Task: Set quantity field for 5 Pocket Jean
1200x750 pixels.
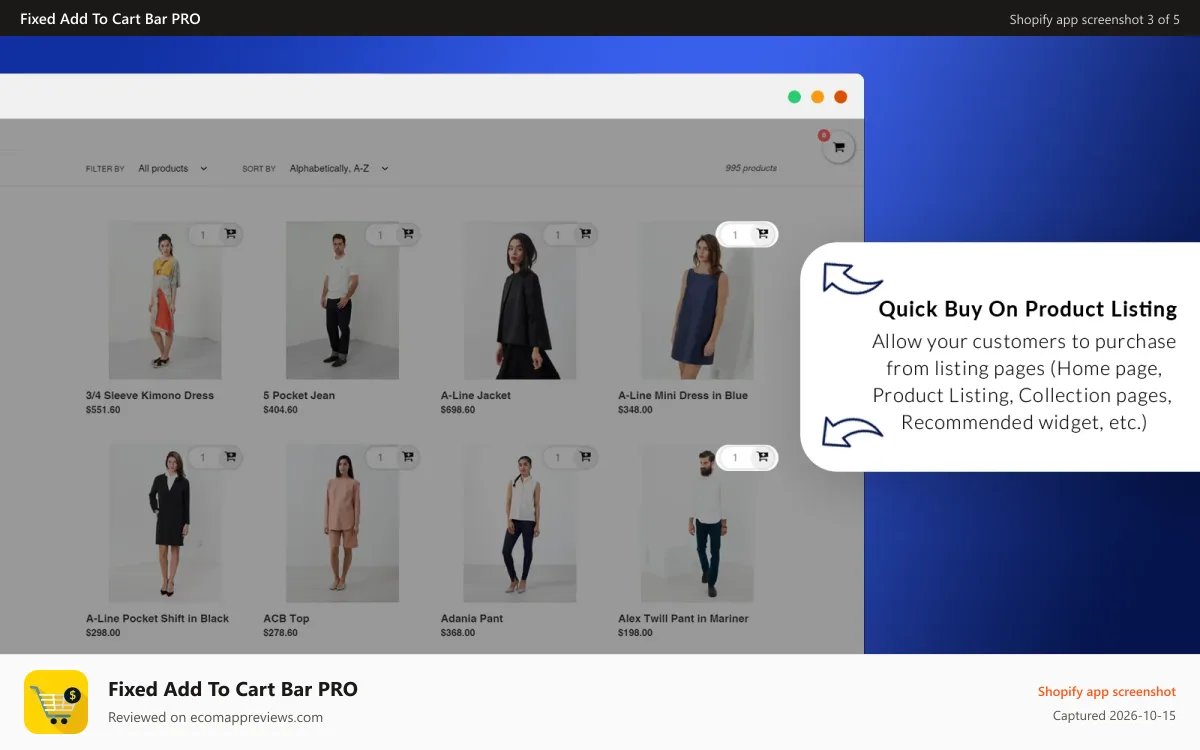Action: (381, 235)
